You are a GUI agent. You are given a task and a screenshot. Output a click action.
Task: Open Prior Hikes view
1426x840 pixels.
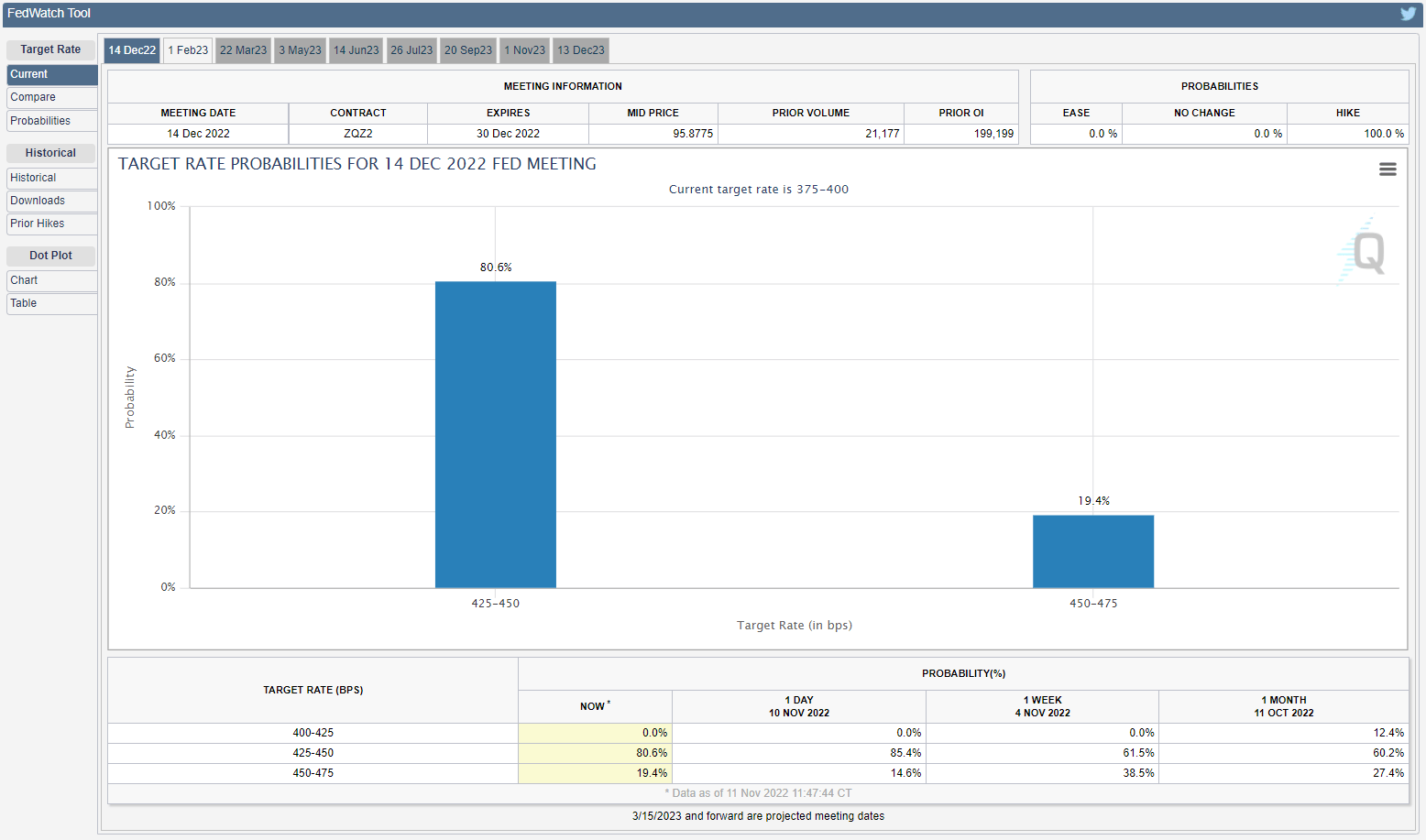(x=52, y=224)
